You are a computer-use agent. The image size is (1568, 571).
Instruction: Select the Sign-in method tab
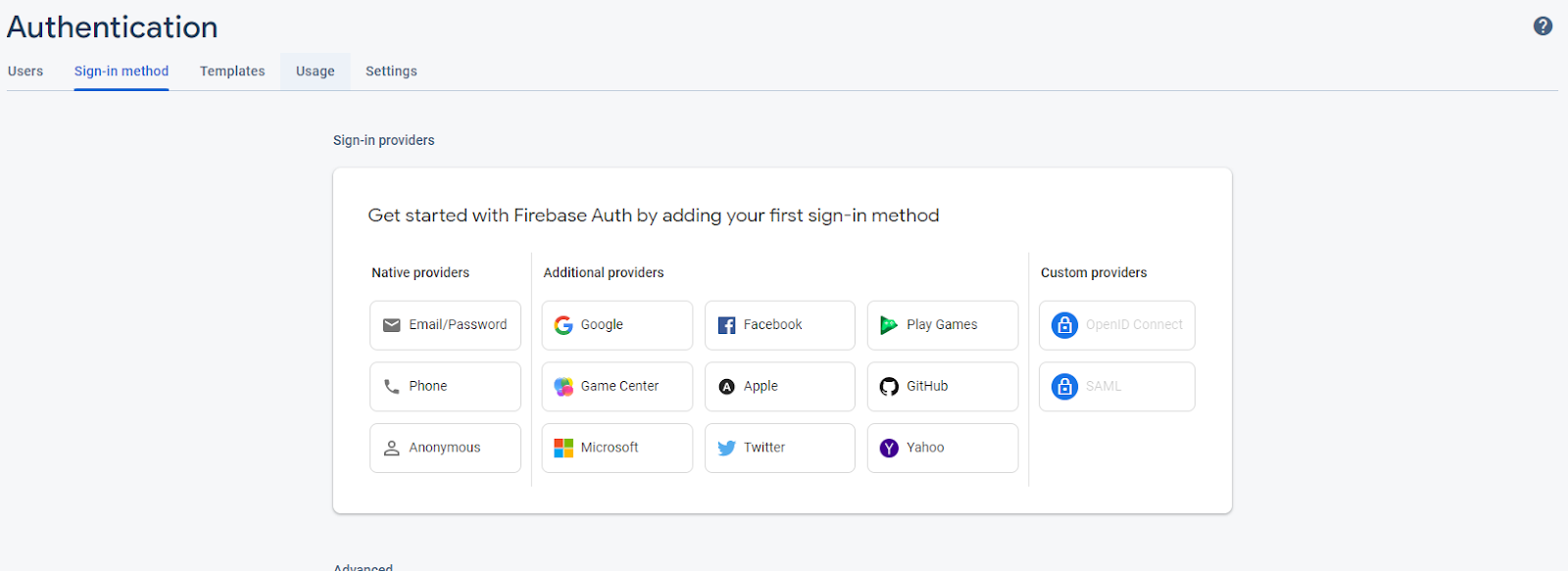[122, 71]
